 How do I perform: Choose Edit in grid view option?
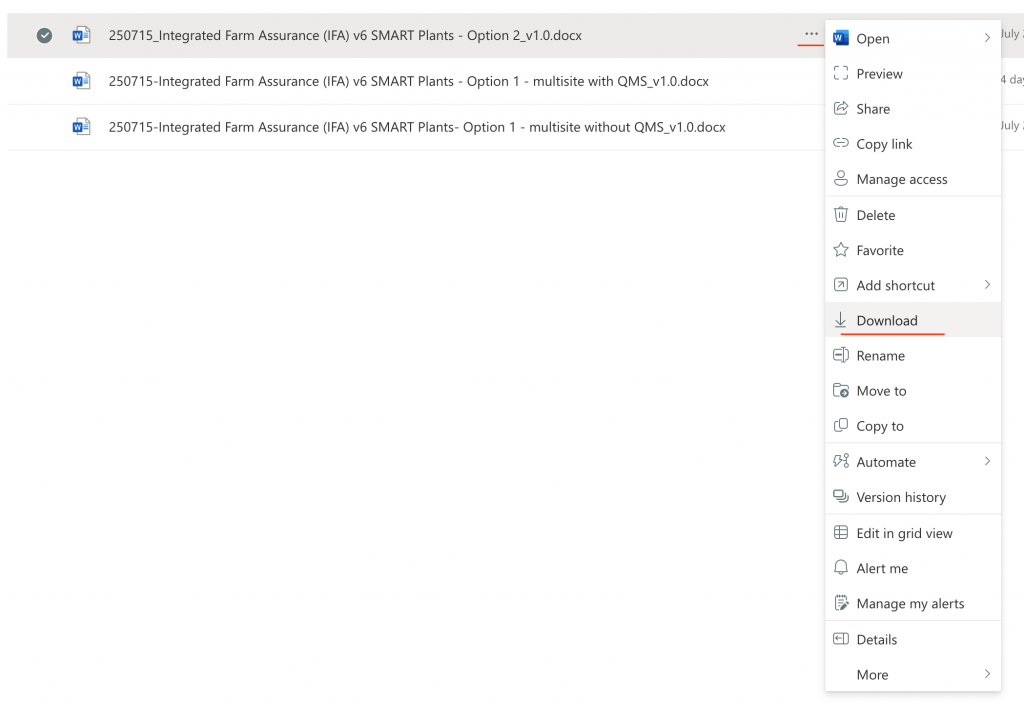coord(904,533)
